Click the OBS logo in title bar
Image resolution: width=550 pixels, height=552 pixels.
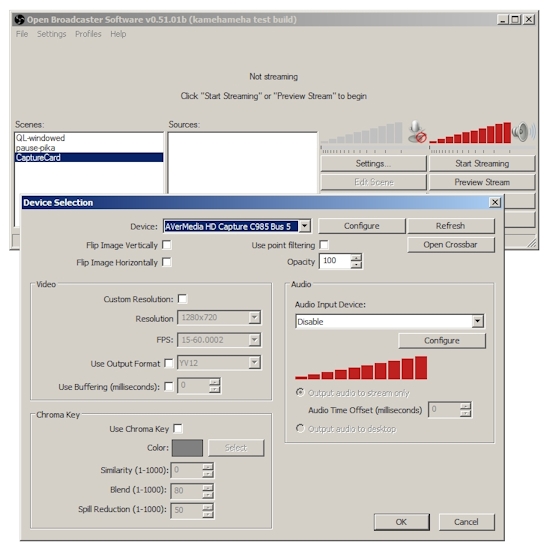[x=19, y=19]
